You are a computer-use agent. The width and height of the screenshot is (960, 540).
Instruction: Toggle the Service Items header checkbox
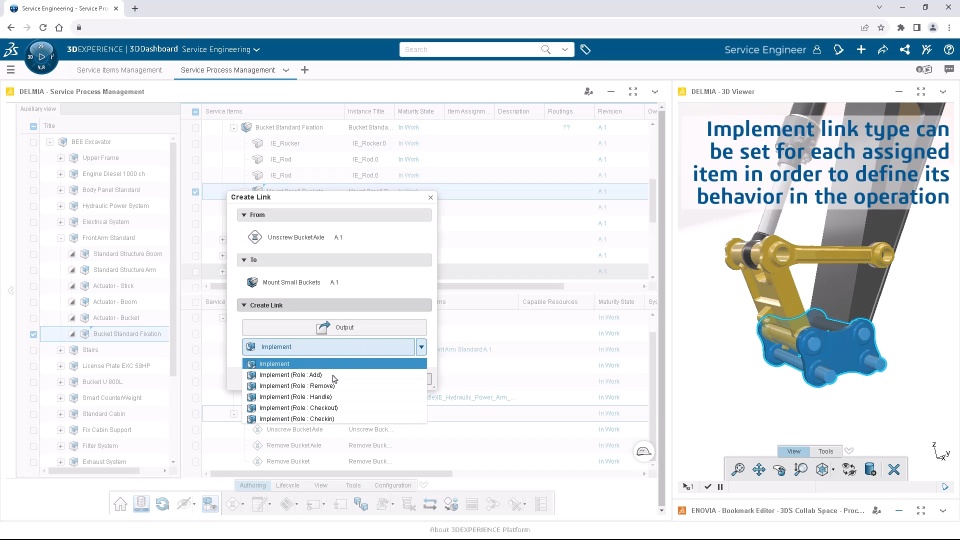click(195, 111)
